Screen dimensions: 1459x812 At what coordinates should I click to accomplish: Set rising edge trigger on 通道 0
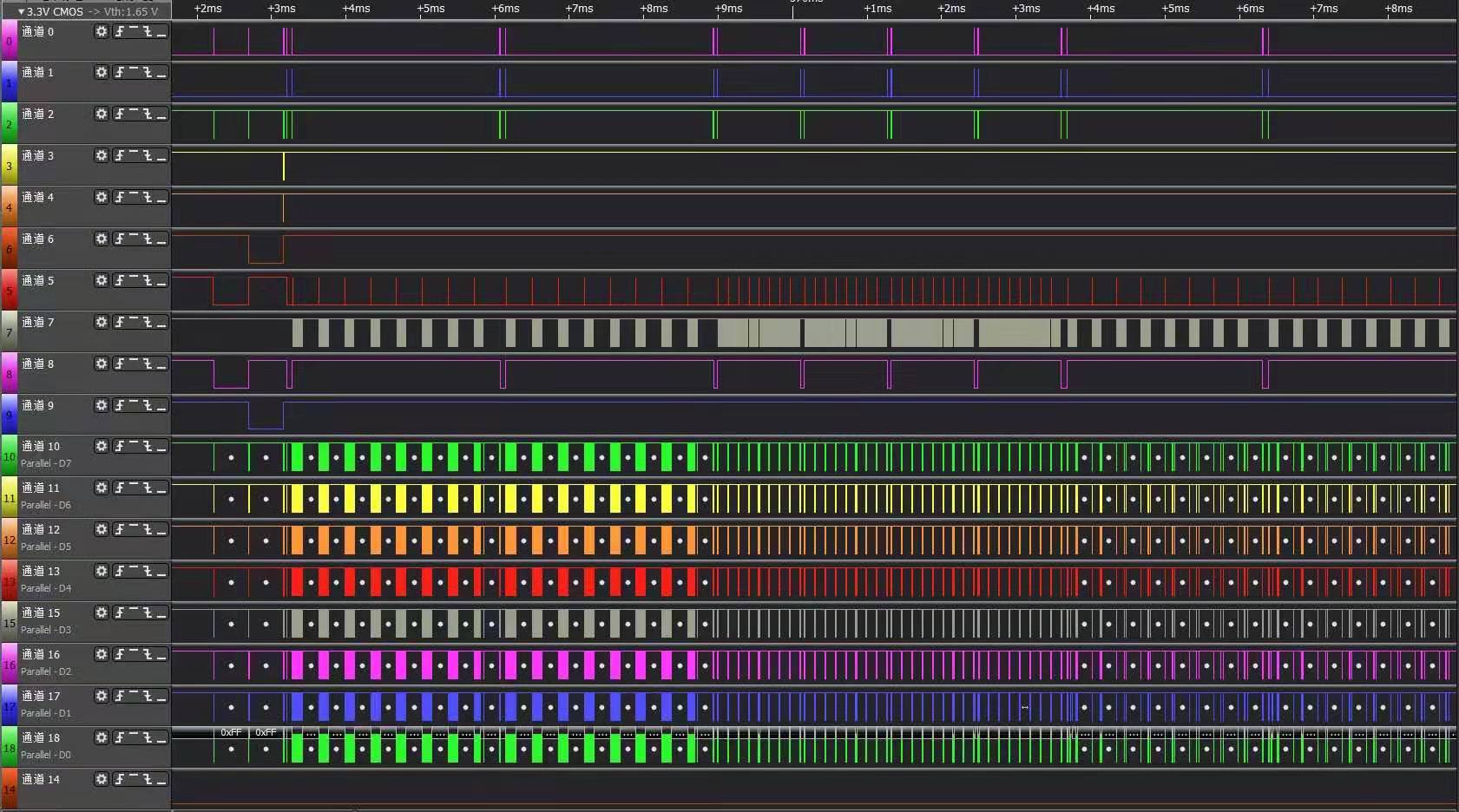pos(120,31)
